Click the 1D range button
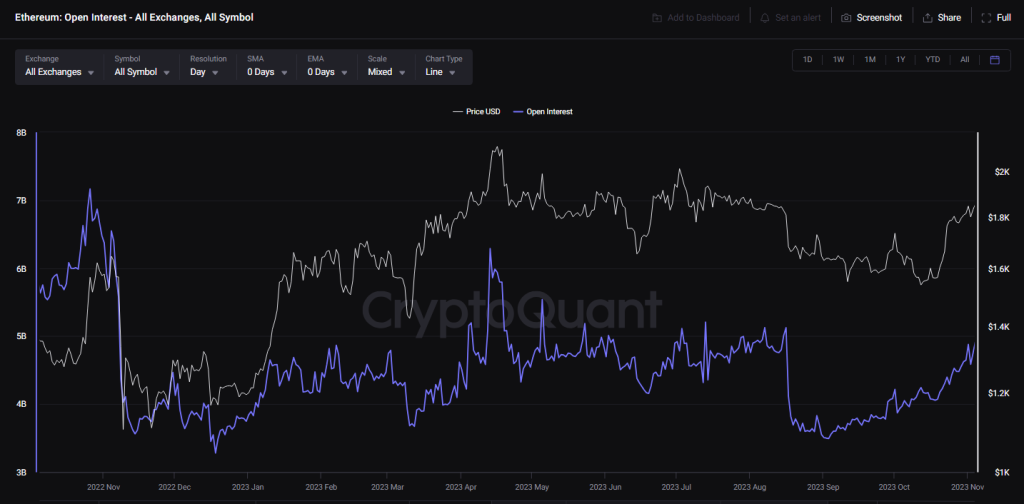 (807, 59)
